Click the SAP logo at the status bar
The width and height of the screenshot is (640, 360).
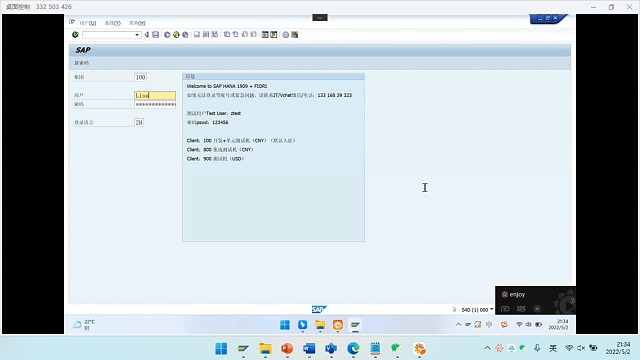(319, 309)
